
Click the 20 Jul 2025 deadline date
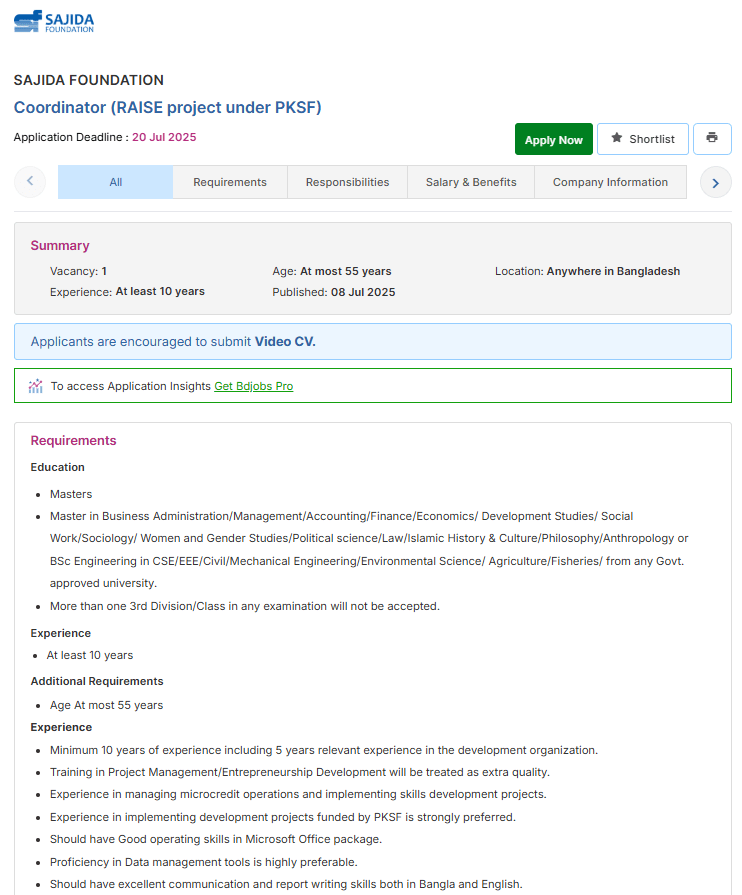(164, 137)
